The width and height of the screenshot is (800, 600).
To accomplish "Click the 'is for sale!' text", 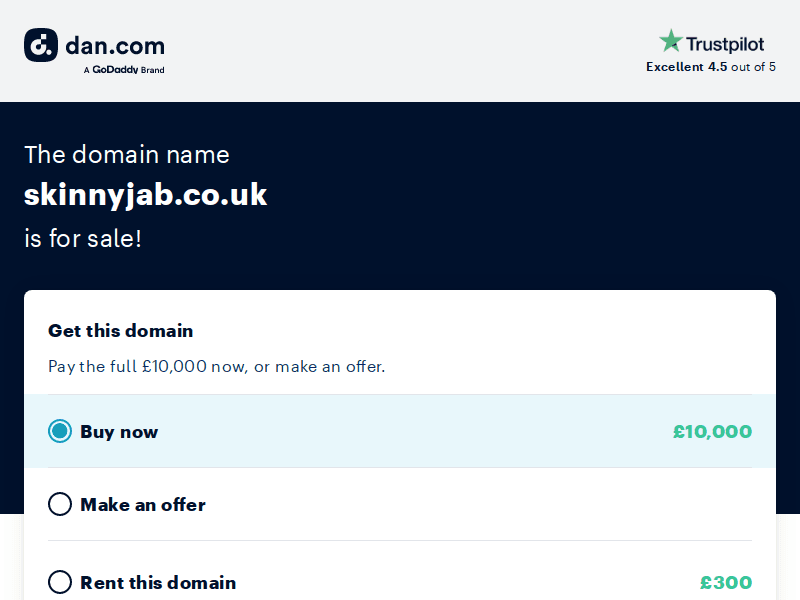I will point(83,238).
